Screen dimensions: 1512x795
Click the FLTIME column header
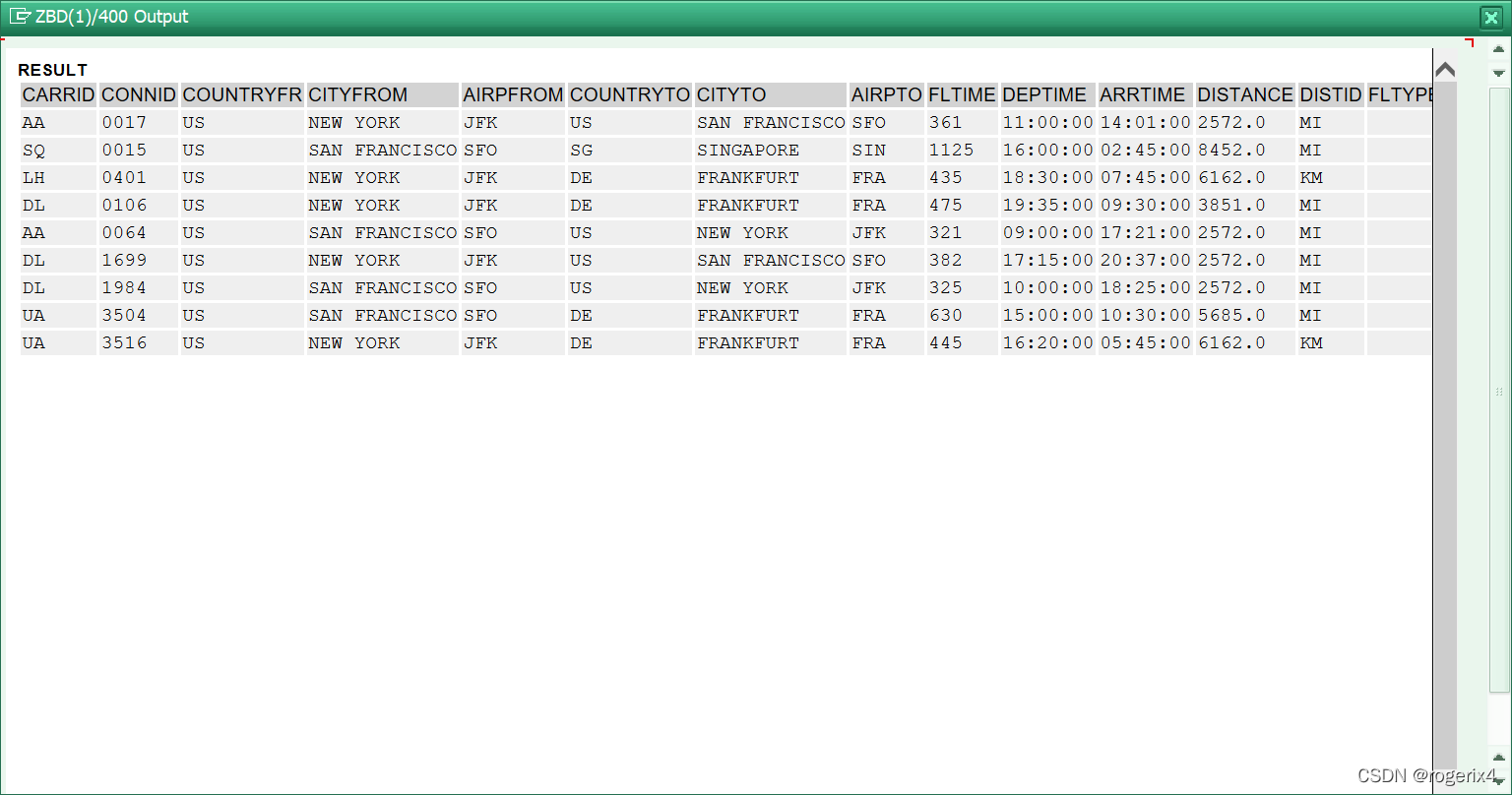click(x=962, y=95)
